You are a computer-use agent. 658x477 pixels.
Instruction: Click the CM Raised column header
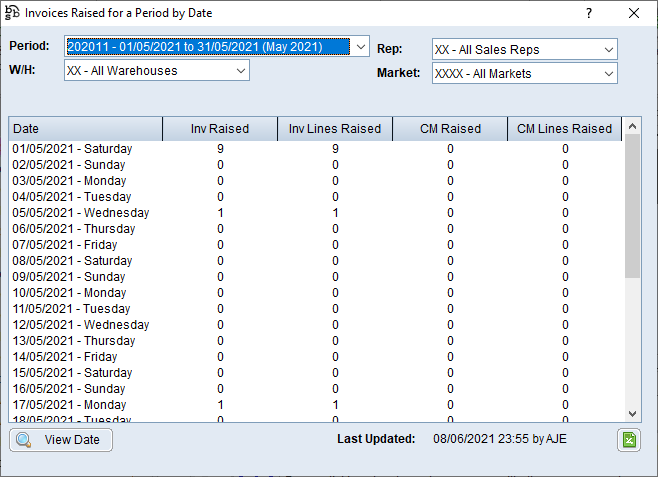(450, 129)
